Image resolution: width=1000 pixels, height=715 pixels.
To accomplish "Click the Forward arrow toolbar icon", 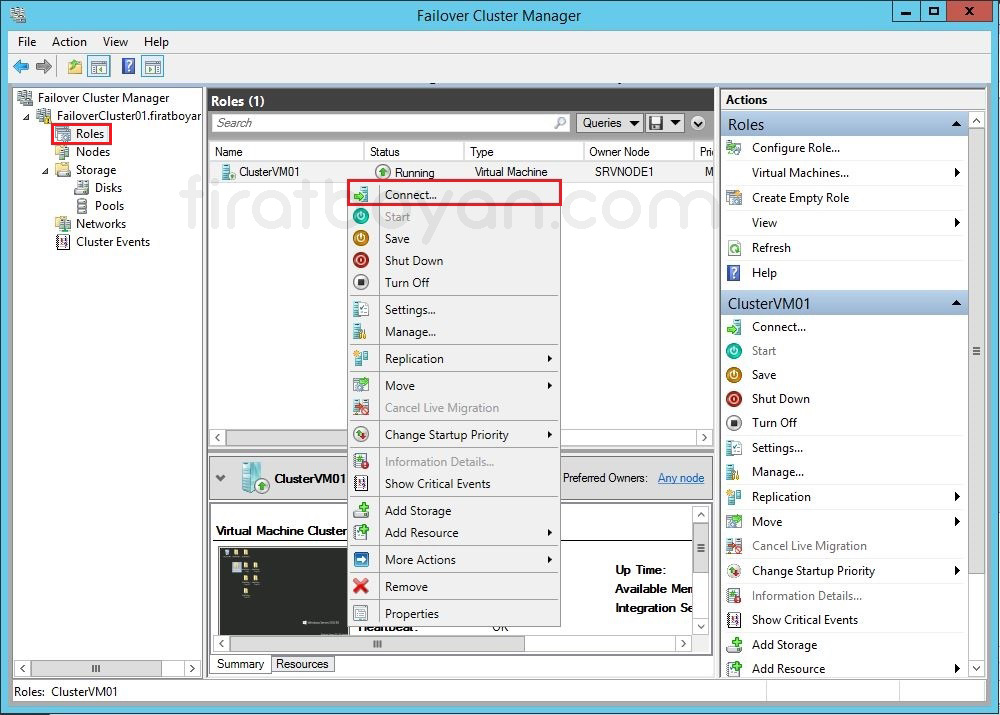I will (x=44, y=66).
